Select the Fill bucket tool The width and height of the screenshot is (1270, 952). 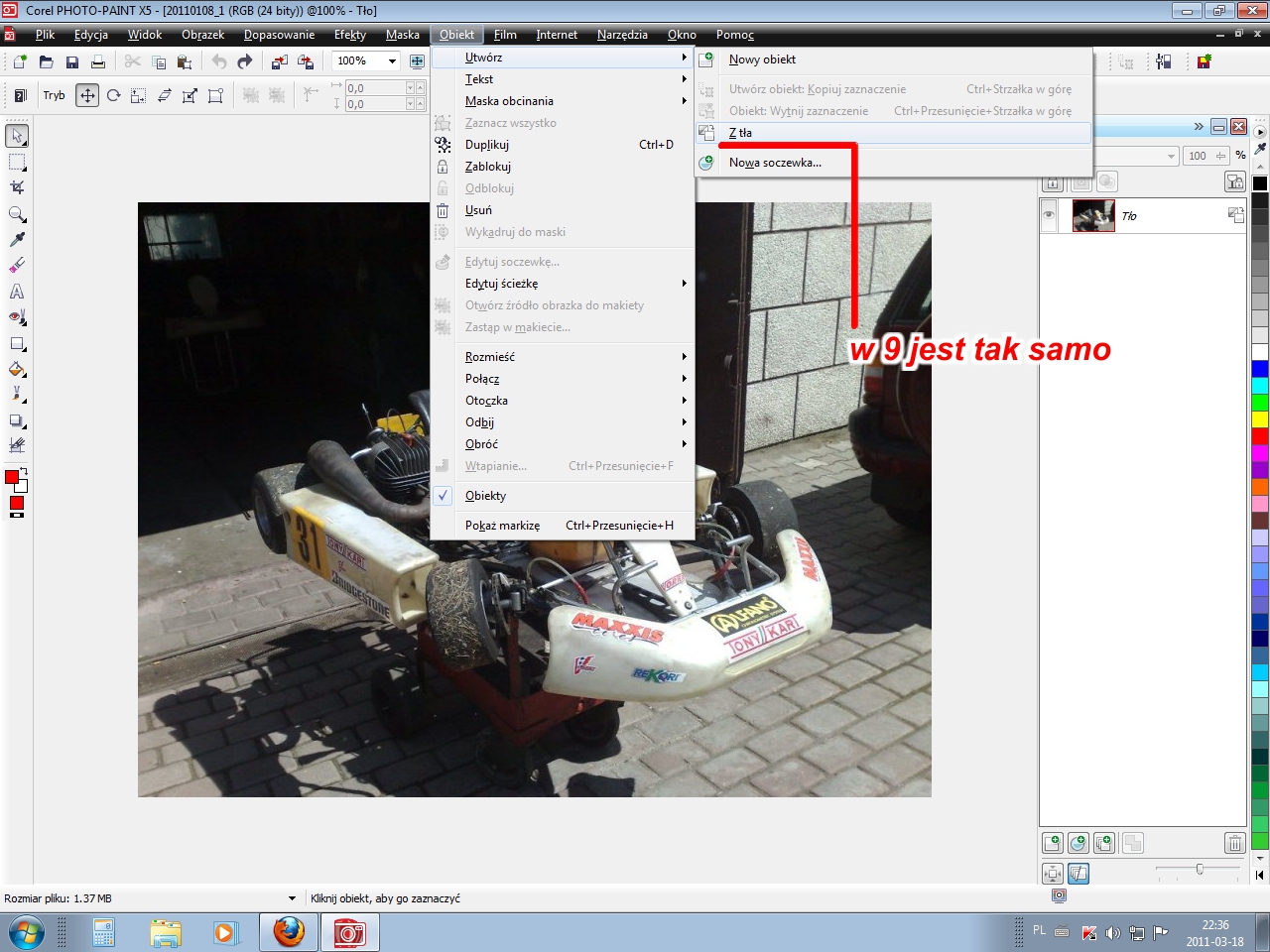coord(17,370)
